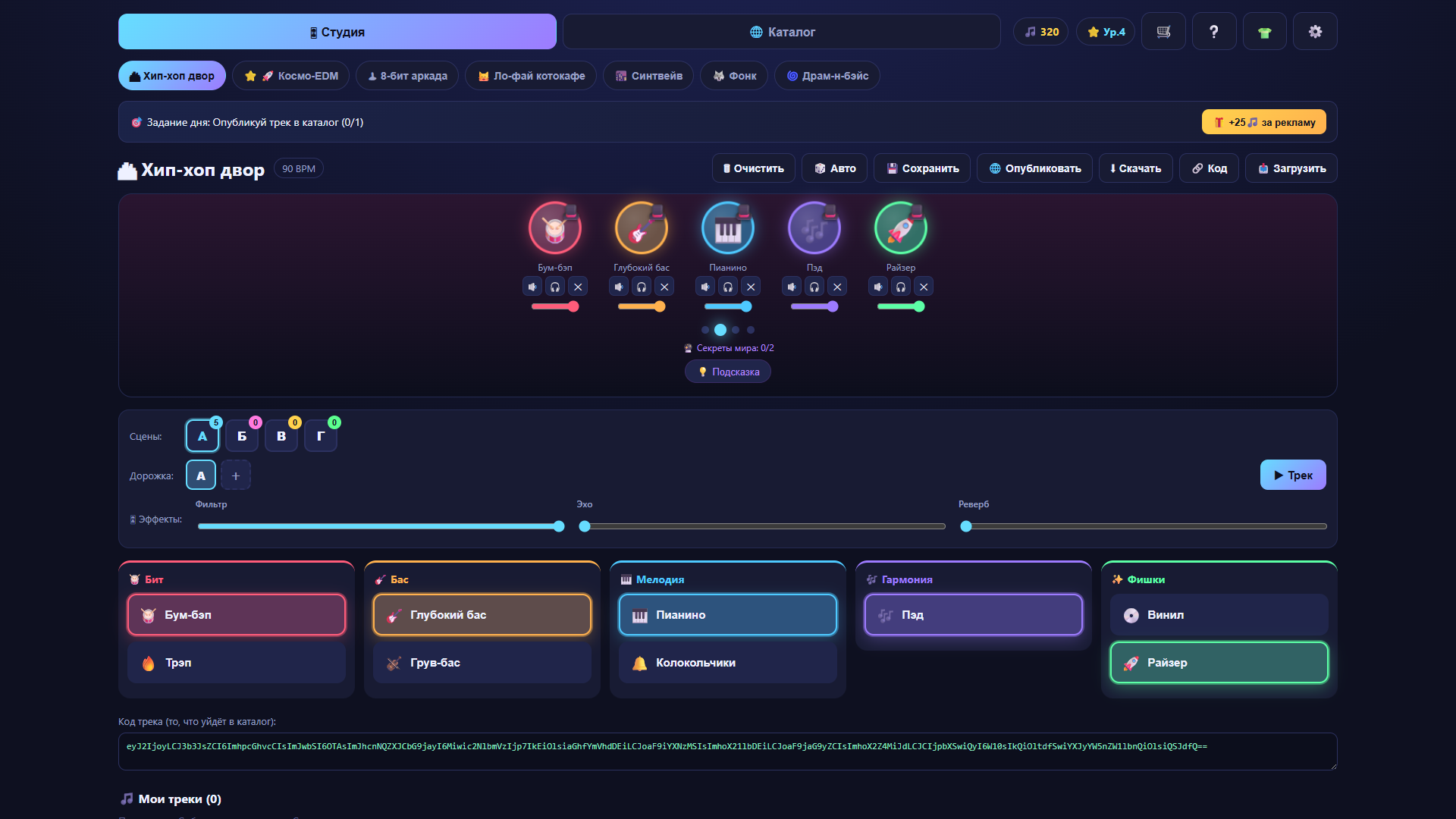Open help with the question mark

click(x=1214, y=32)
